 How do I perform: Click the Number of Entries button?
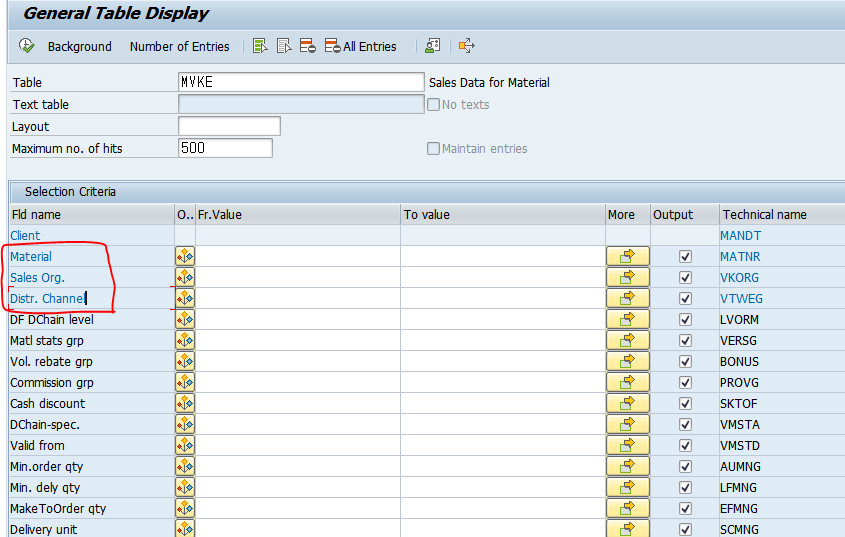pyautogui.click(x=179, y=46)
